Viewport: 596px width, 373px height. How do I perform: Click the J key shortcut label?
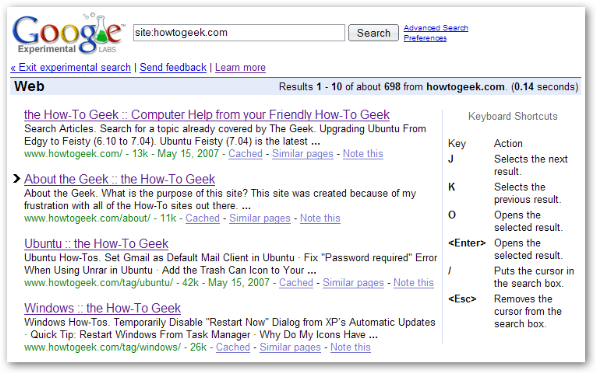click(451, 159)
